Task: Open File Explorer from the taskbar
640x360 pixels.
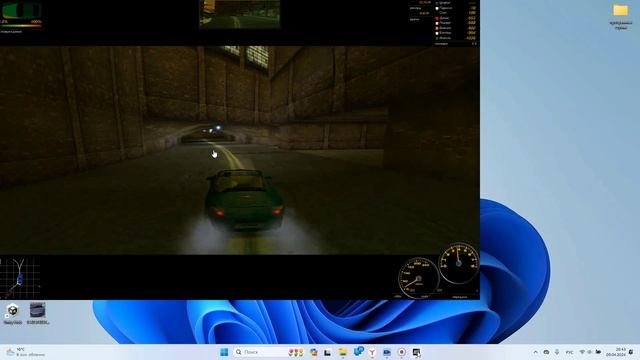Action: coord(343,352)
